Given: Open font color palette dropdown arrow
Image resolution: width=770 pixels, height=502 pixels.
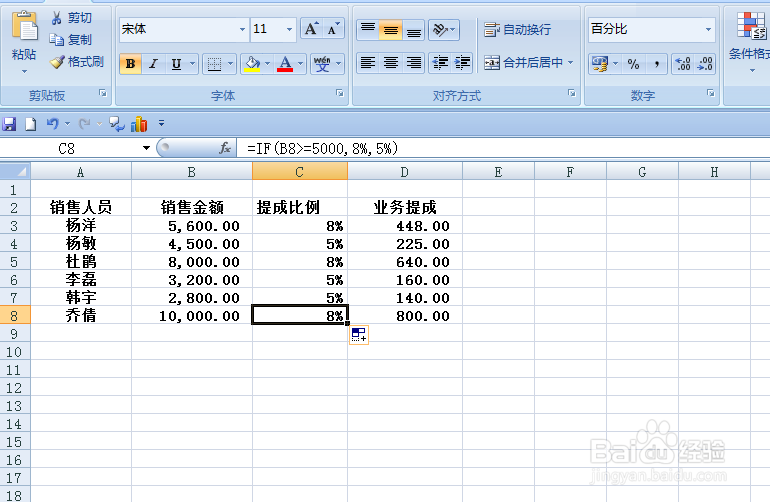Looking at the screenshot, I should point(301,64).
